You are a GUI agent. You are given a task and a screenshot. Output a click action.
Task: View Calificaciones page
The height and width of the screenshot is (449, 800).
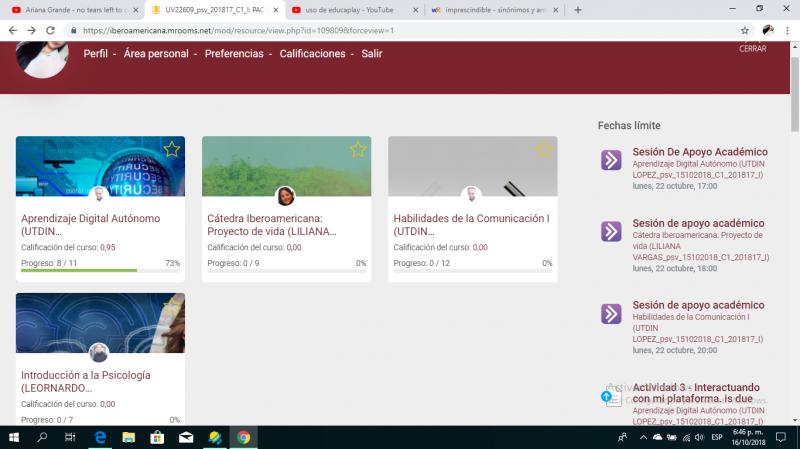[x=312, y=54]
